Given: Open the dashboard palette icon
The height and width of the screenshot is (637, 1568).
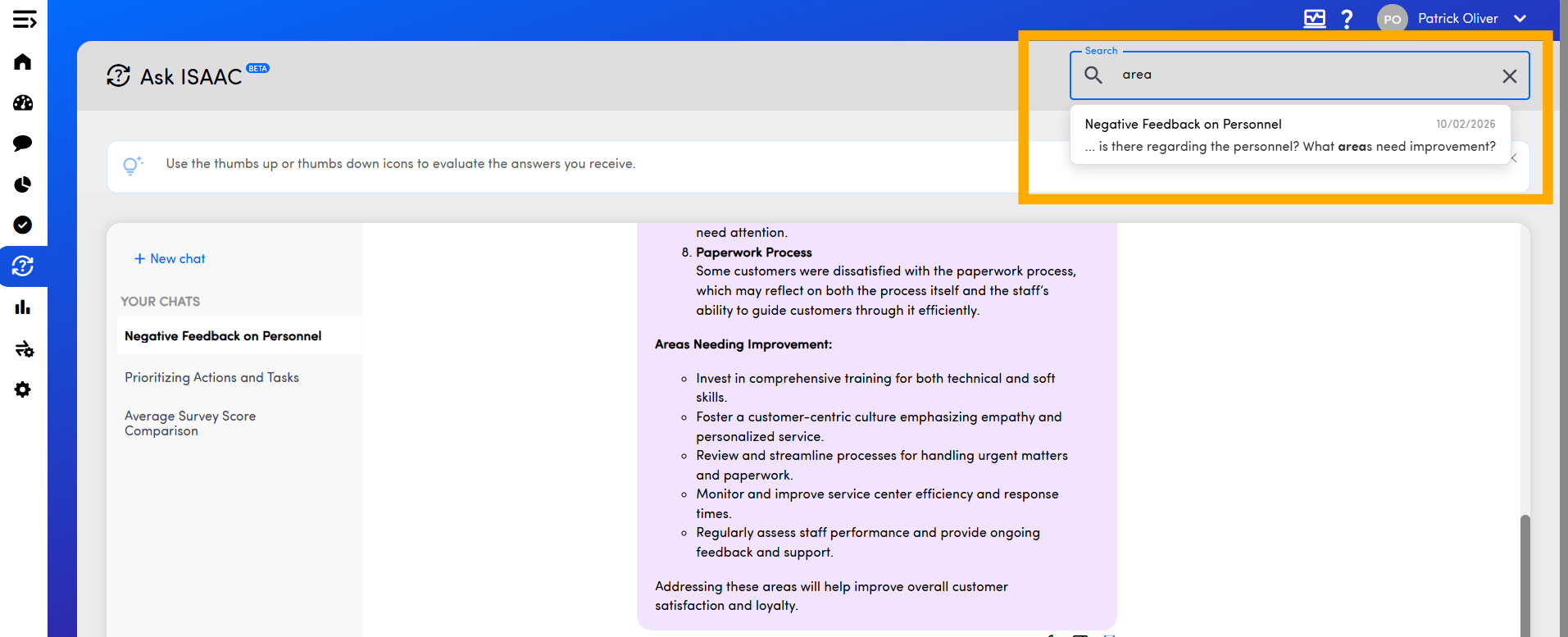Looking at the screenshot, I should click(x=23, y=103).
